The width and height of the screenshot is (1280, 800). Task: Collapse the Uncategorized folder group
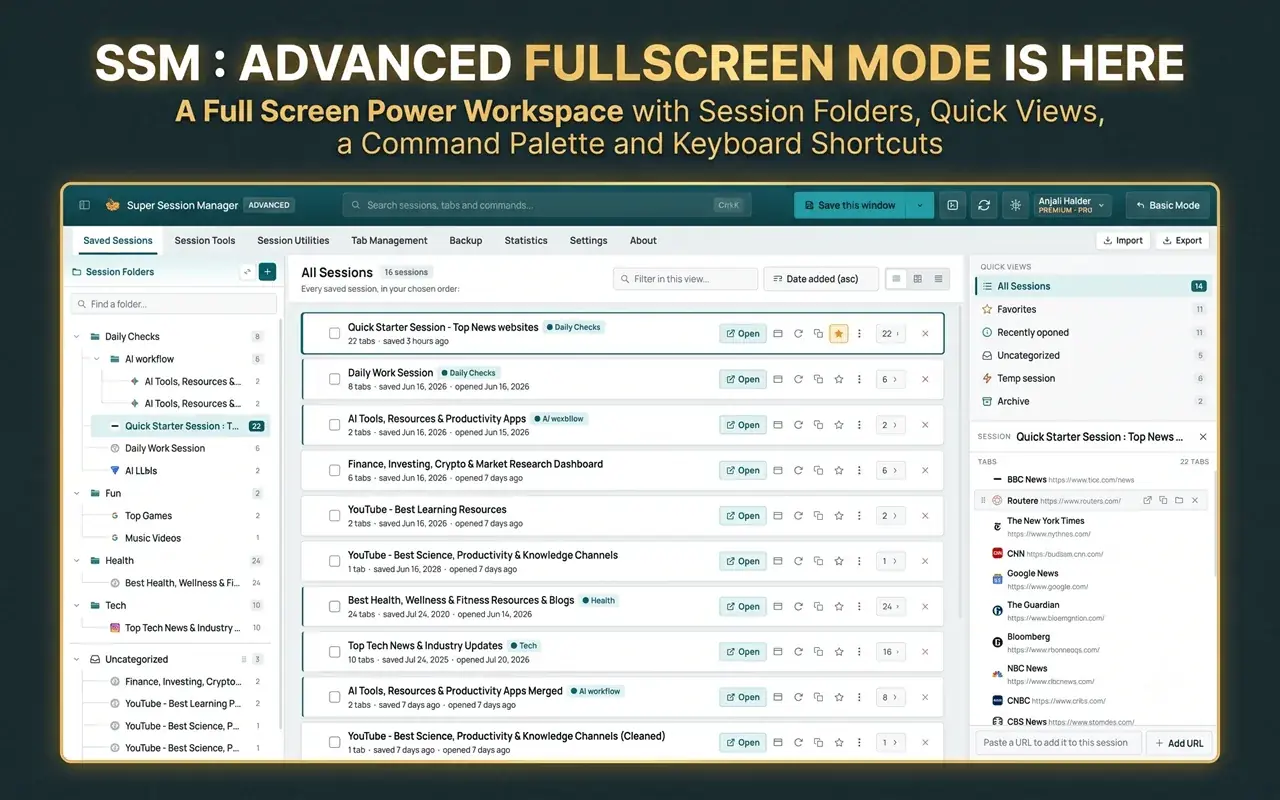(x=77, y=660)
